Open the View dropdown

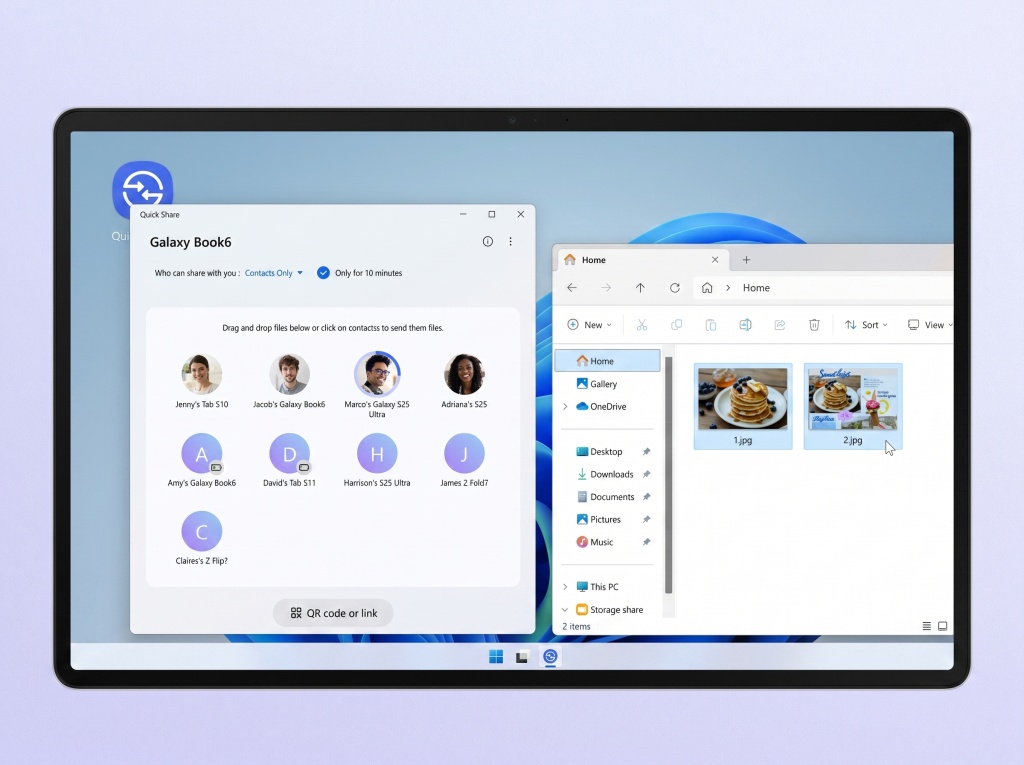[x=930, y=325]
